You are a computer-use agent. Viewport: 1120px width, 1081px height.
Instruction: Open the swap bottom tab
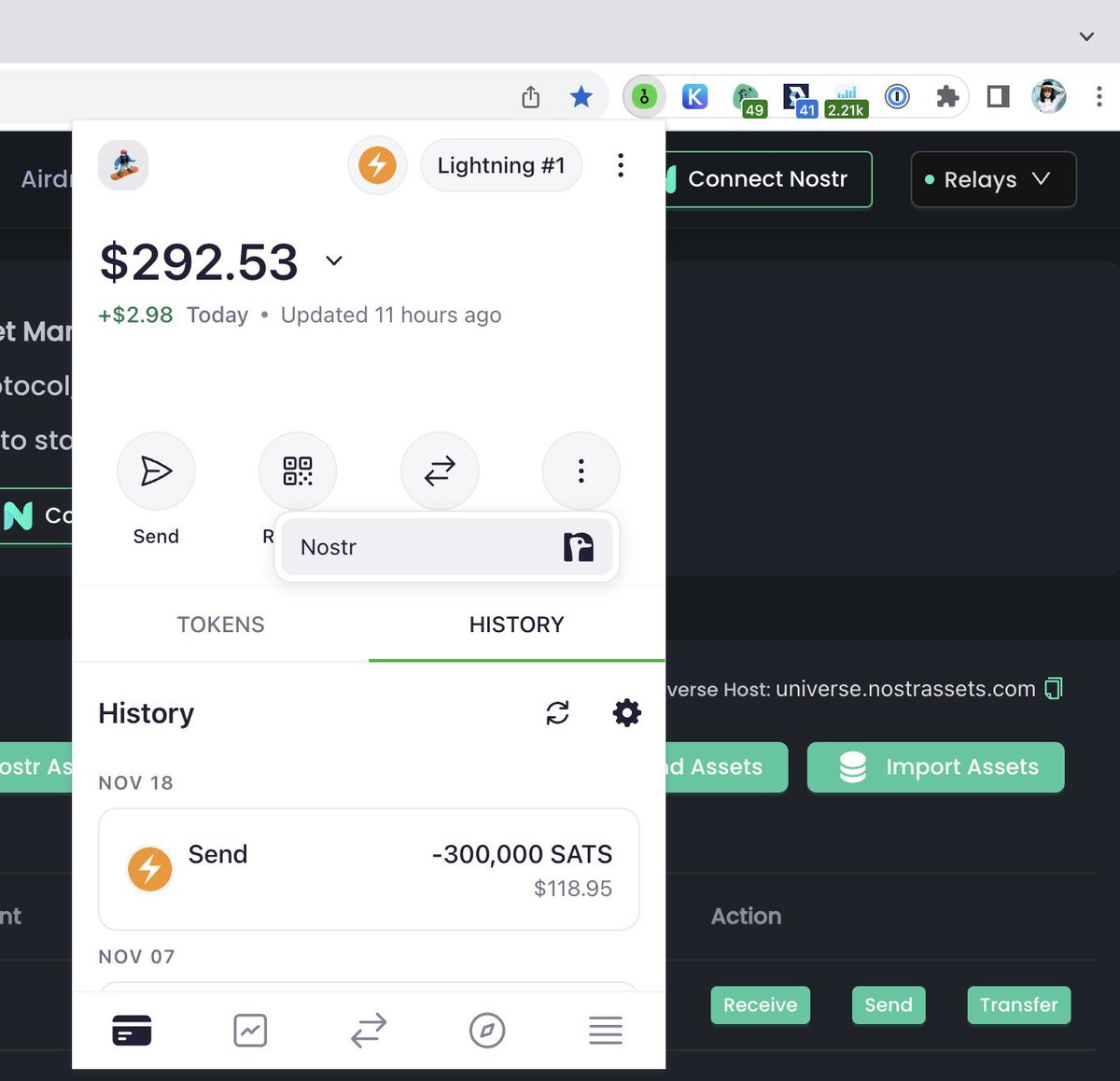(369, 1031)
